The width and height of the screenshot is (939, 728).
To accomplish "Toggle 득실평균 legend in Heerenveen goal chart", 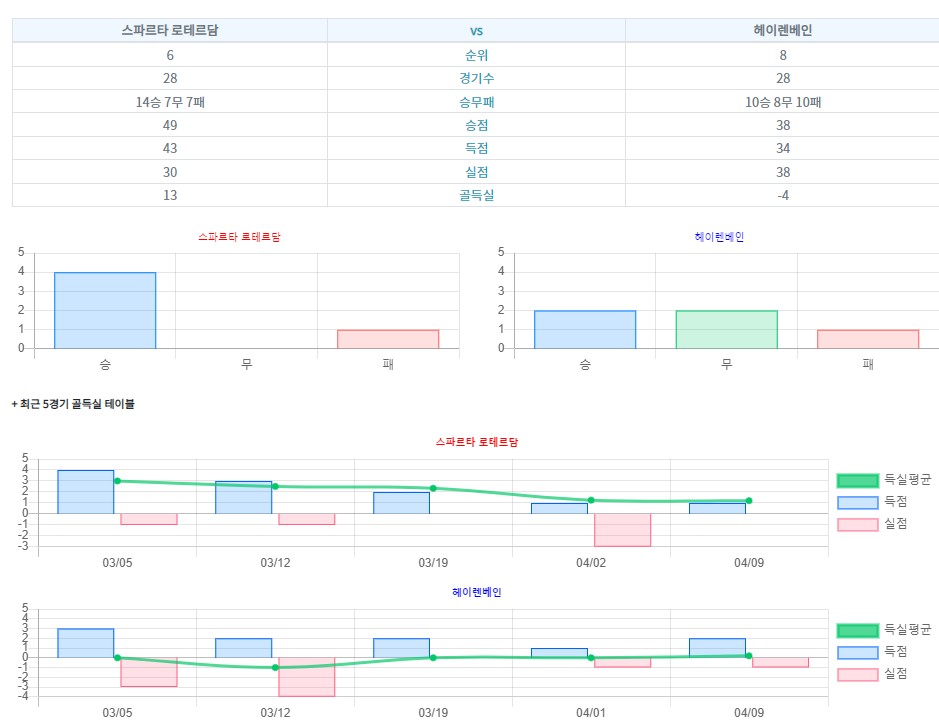I will (x=884, y=630).
